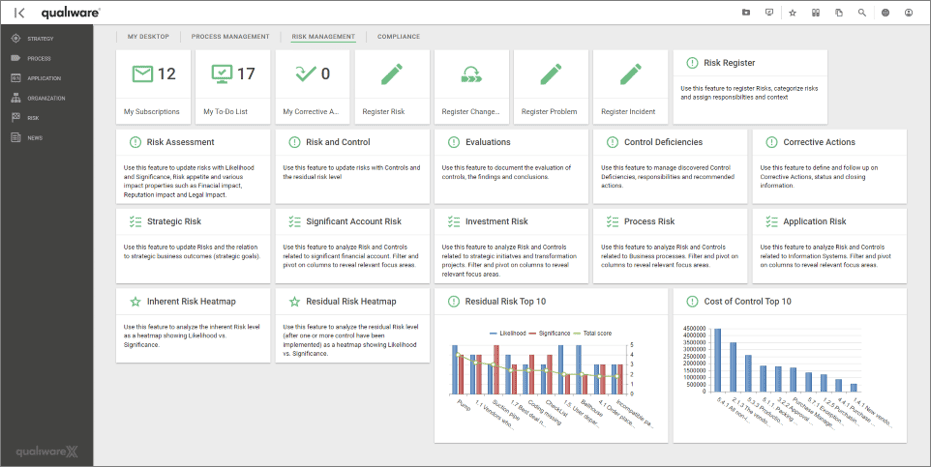Image resolution: width=931 pixels, height=467 pixels.
Task: Switch to Compliance tab
Action: coord(398,37)
